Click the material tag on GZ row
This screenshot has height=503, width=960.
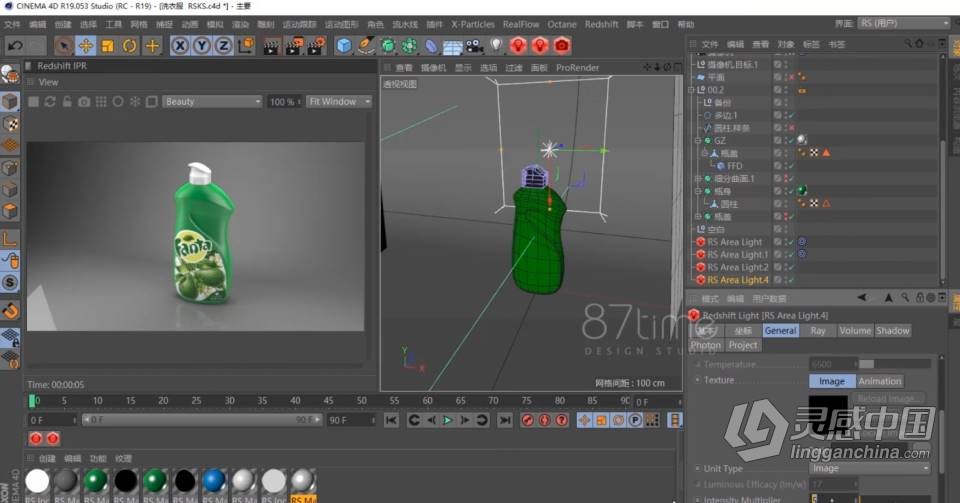(802, 140)
